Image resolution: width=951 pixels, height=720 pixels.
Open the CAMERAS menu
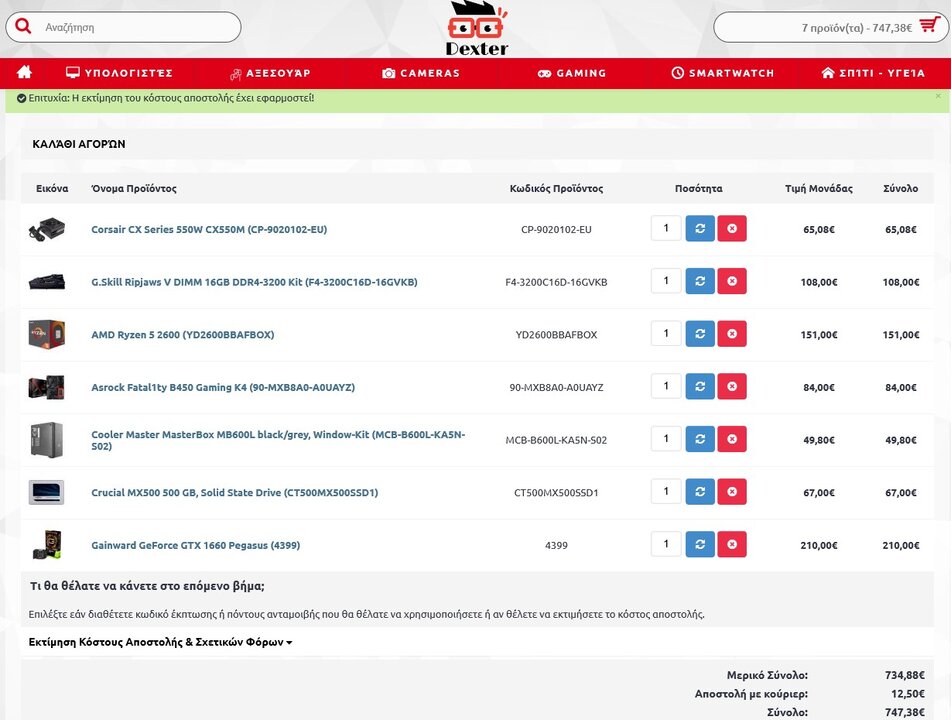pos(421,73)
